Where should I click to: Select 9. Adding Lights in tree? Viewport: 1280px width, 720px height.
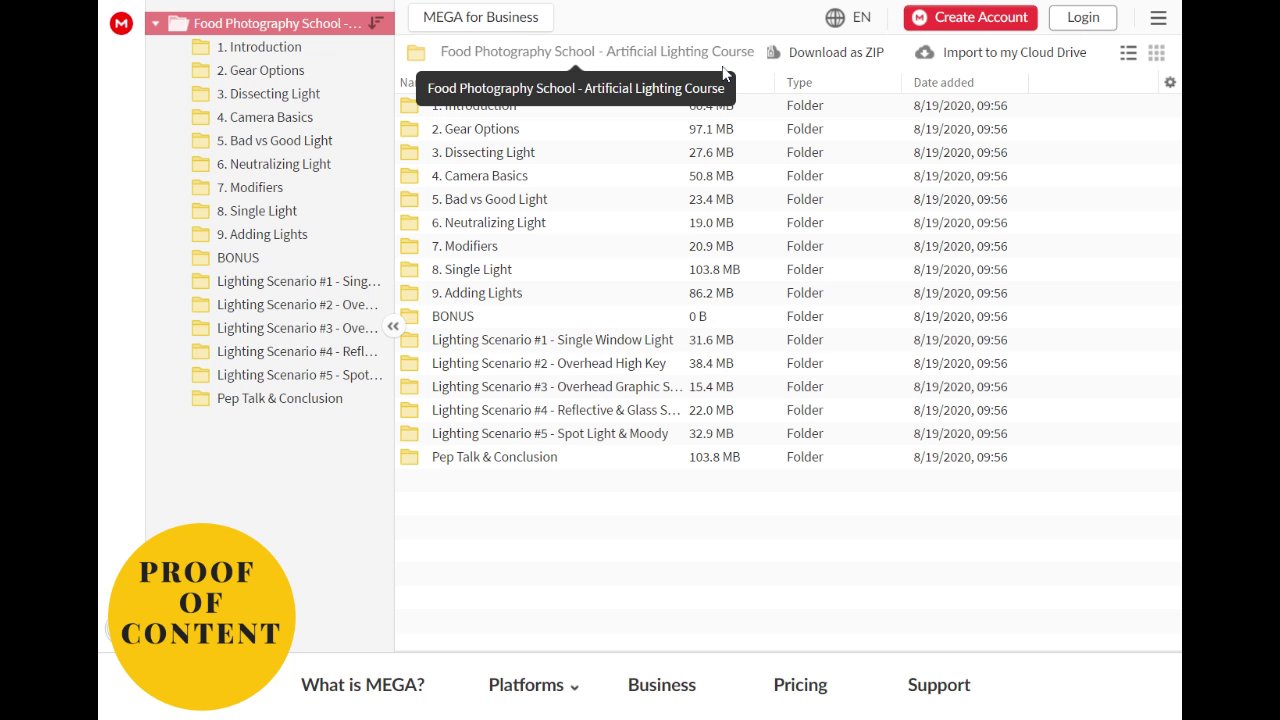[262, 234]
